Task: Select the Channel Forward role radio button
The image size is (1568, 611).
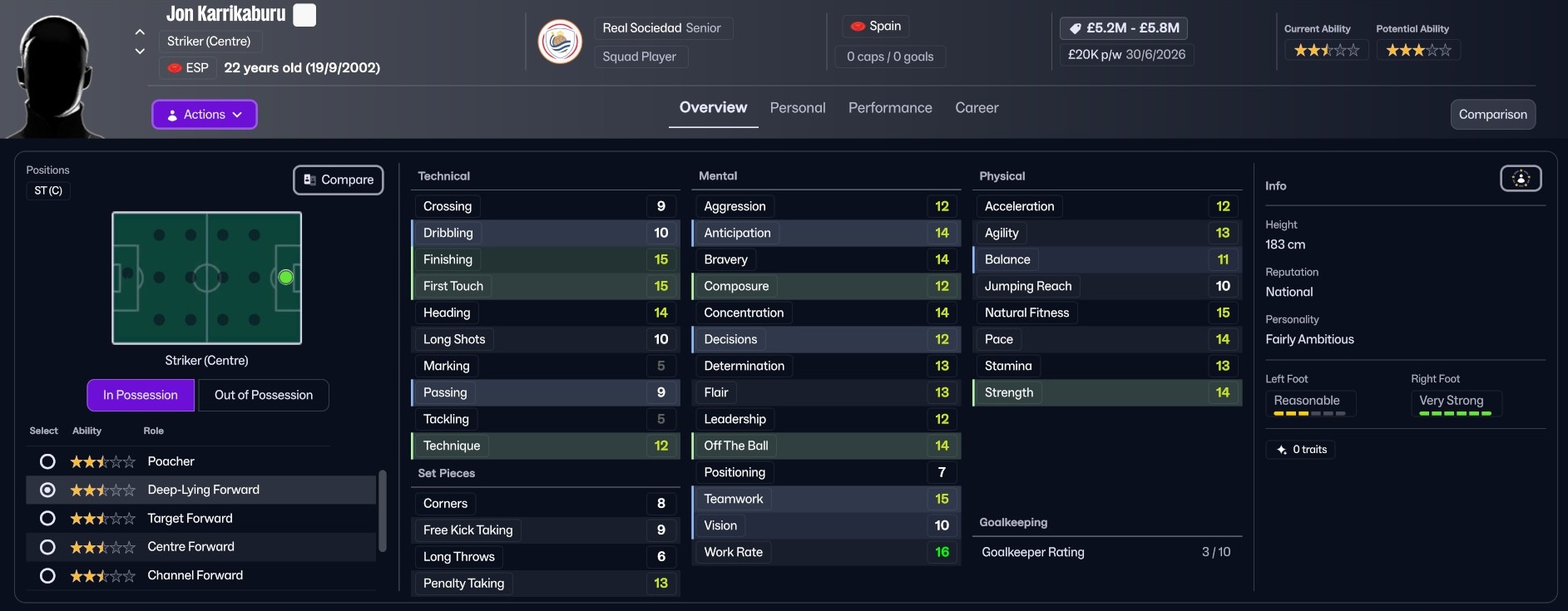Action: [x=48, y=575]
